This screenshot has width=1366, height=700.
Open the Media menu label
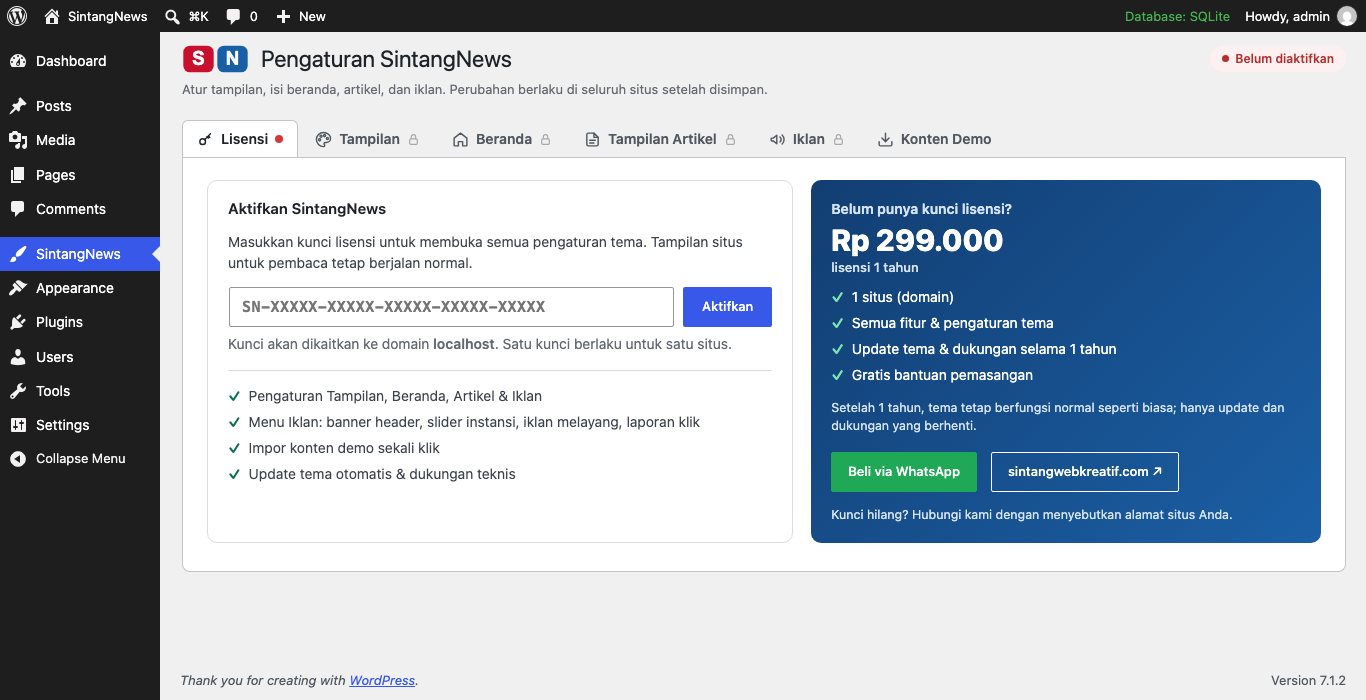[56, 140]
